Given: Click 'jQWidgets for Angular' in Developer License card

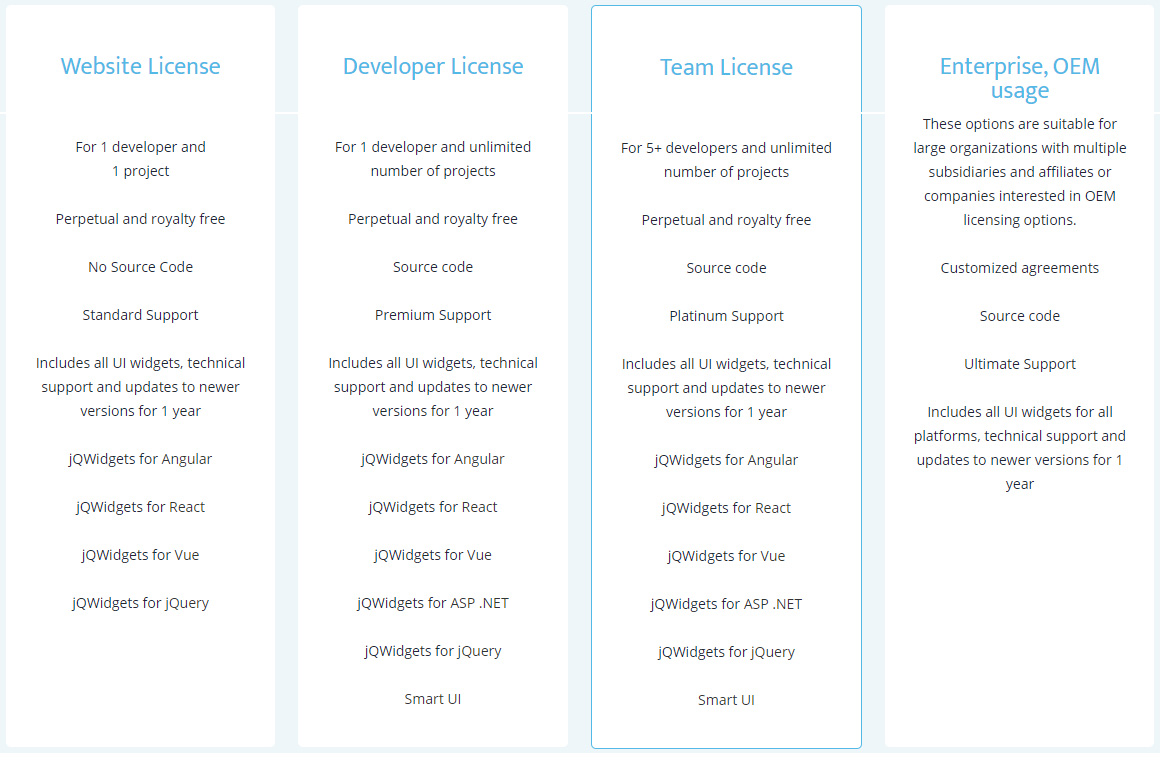Looking at the screenshot, I should click(x=433, y=460).
